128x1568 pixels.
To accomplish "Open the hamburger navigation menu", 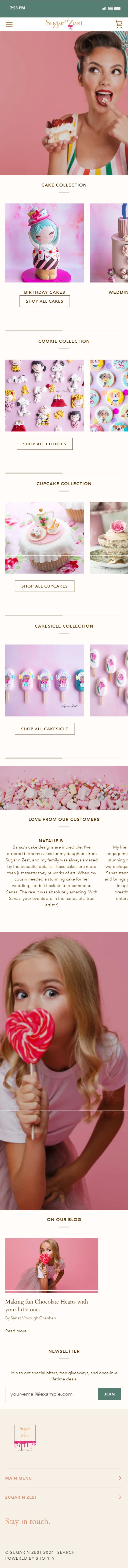I will (x=9, y=24).
